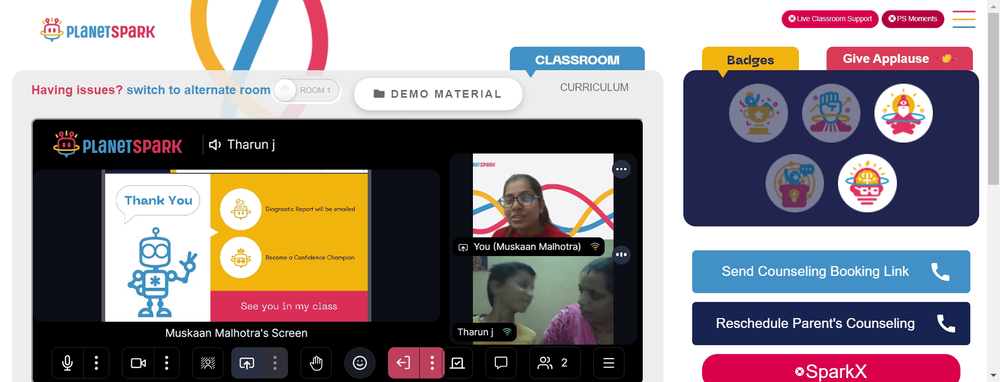
Task: Click the speaker icon beside Tharun j
Action: 215,145
